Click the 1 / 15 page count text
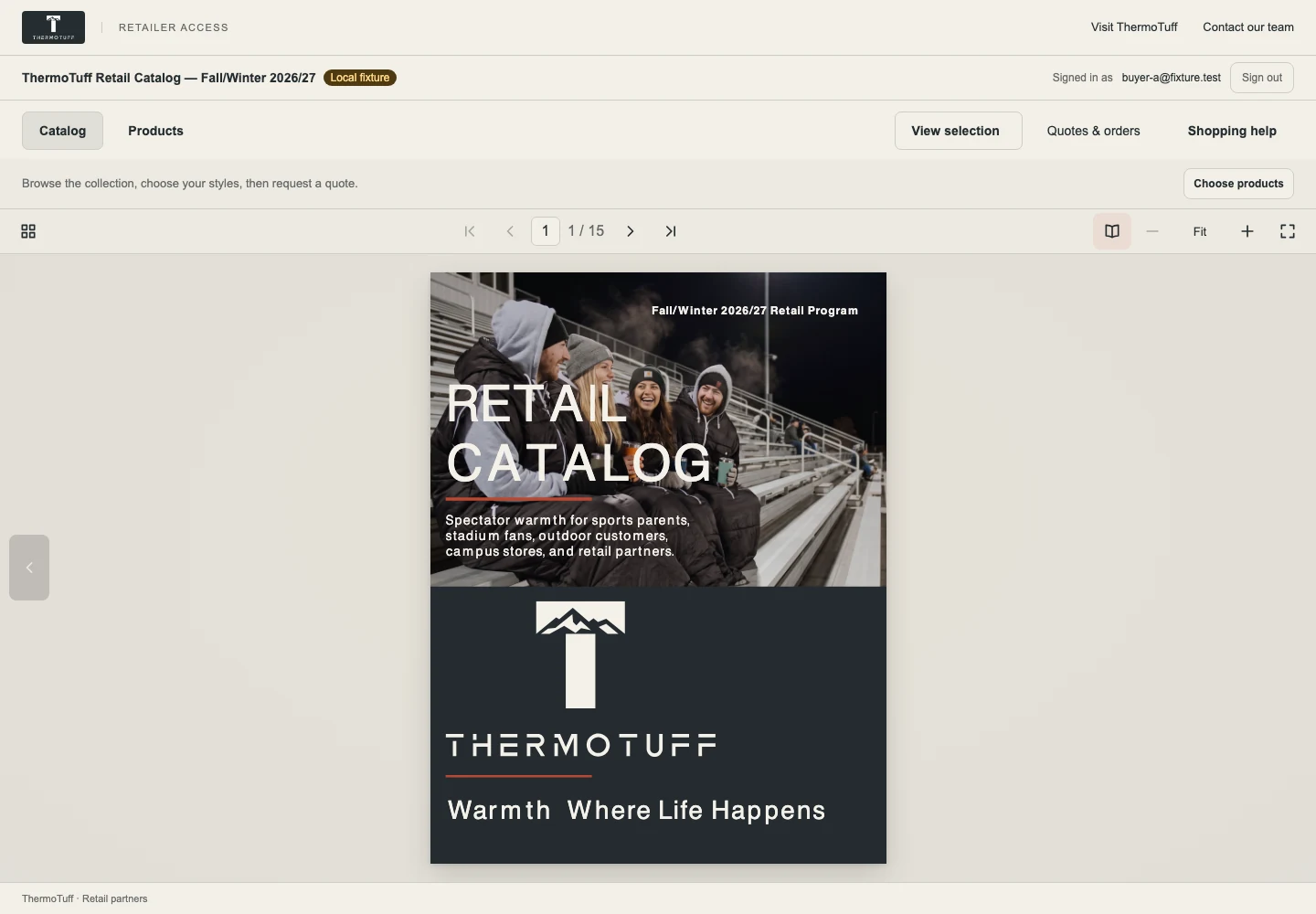The image size is (1316, 914). tap(586, 231)
